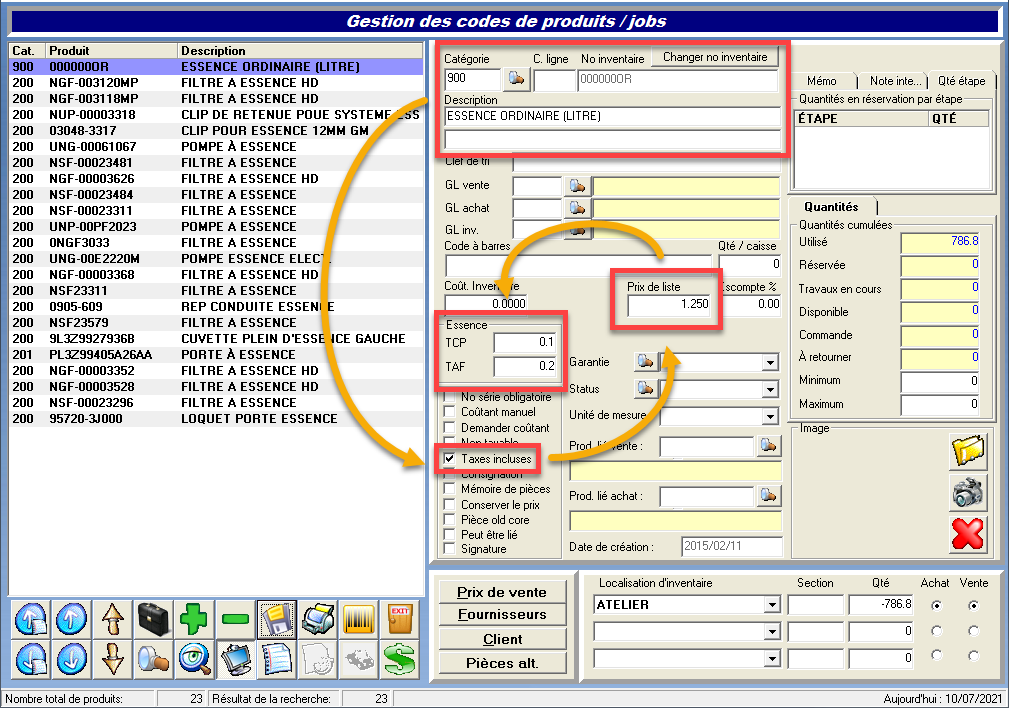Click the computer monitor icon

(235, 659)
